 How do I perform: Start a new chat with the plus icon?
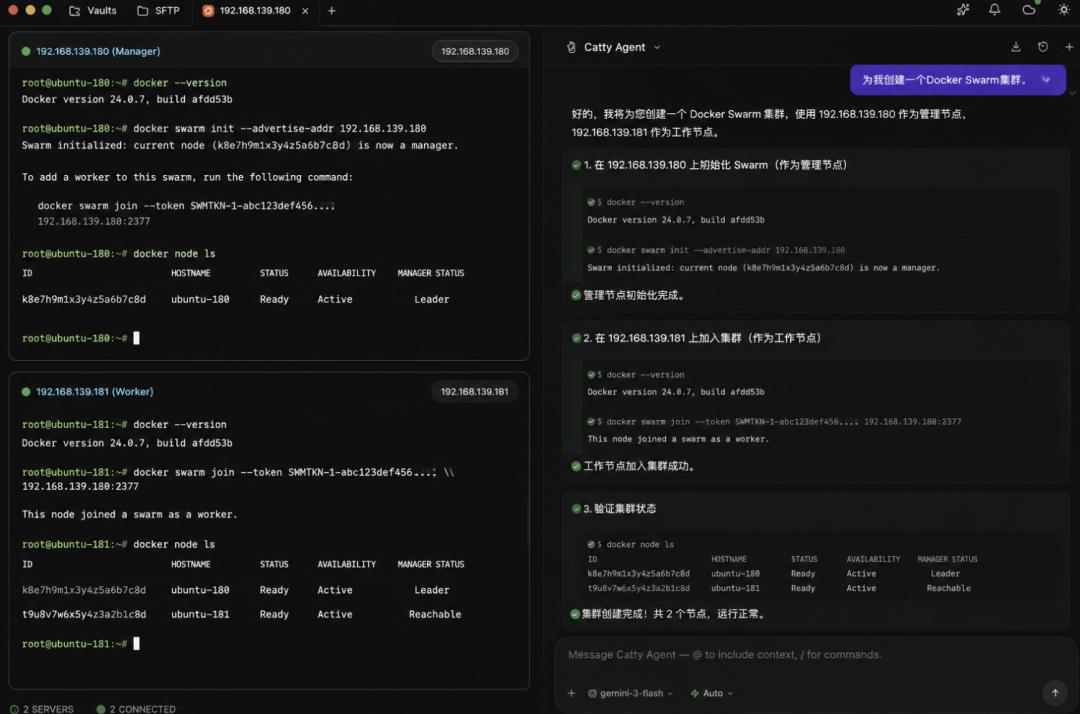coord(1069,47)
